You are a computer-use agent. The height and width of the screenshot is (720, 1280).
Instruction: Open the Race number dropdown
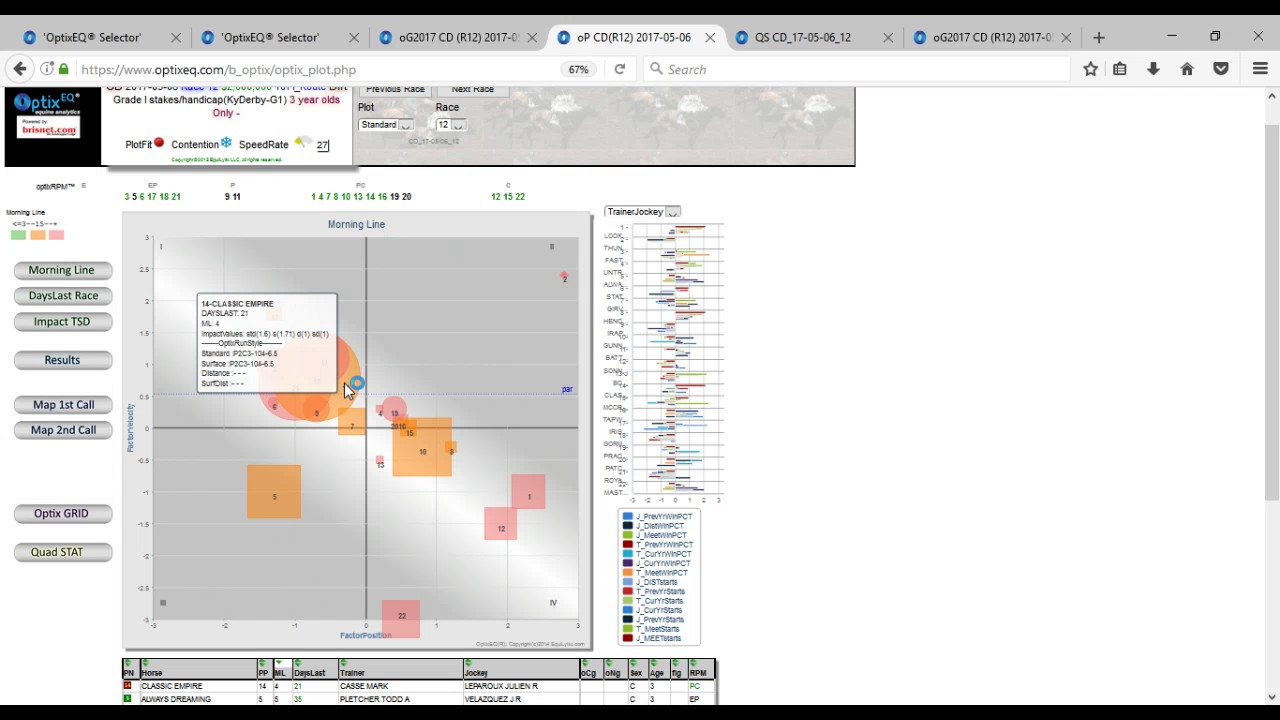tap(451, 125)
